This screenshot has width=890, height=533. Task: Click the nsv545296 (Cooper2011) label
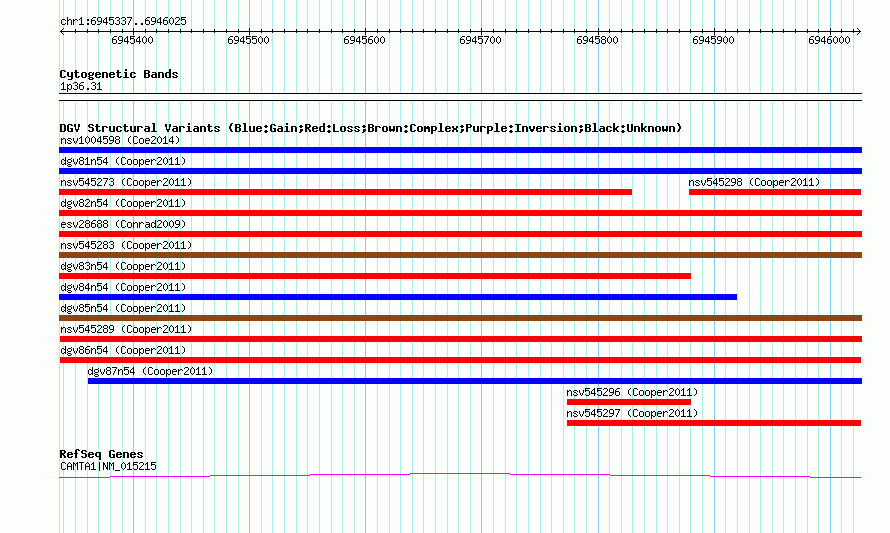click(632, 392)
